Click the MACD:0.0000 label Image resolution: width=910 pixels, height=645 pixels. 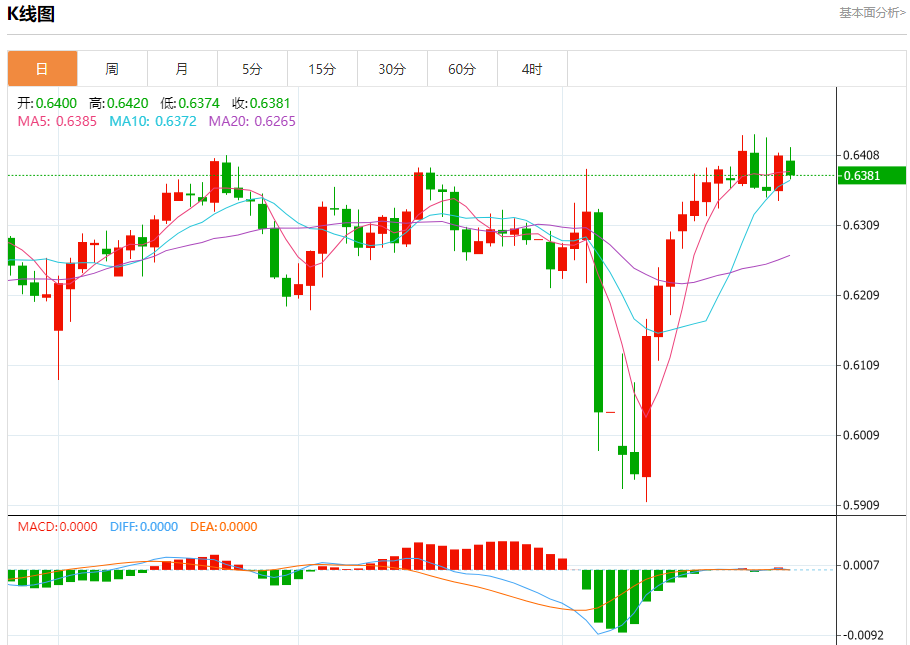(x=57, y=527)
